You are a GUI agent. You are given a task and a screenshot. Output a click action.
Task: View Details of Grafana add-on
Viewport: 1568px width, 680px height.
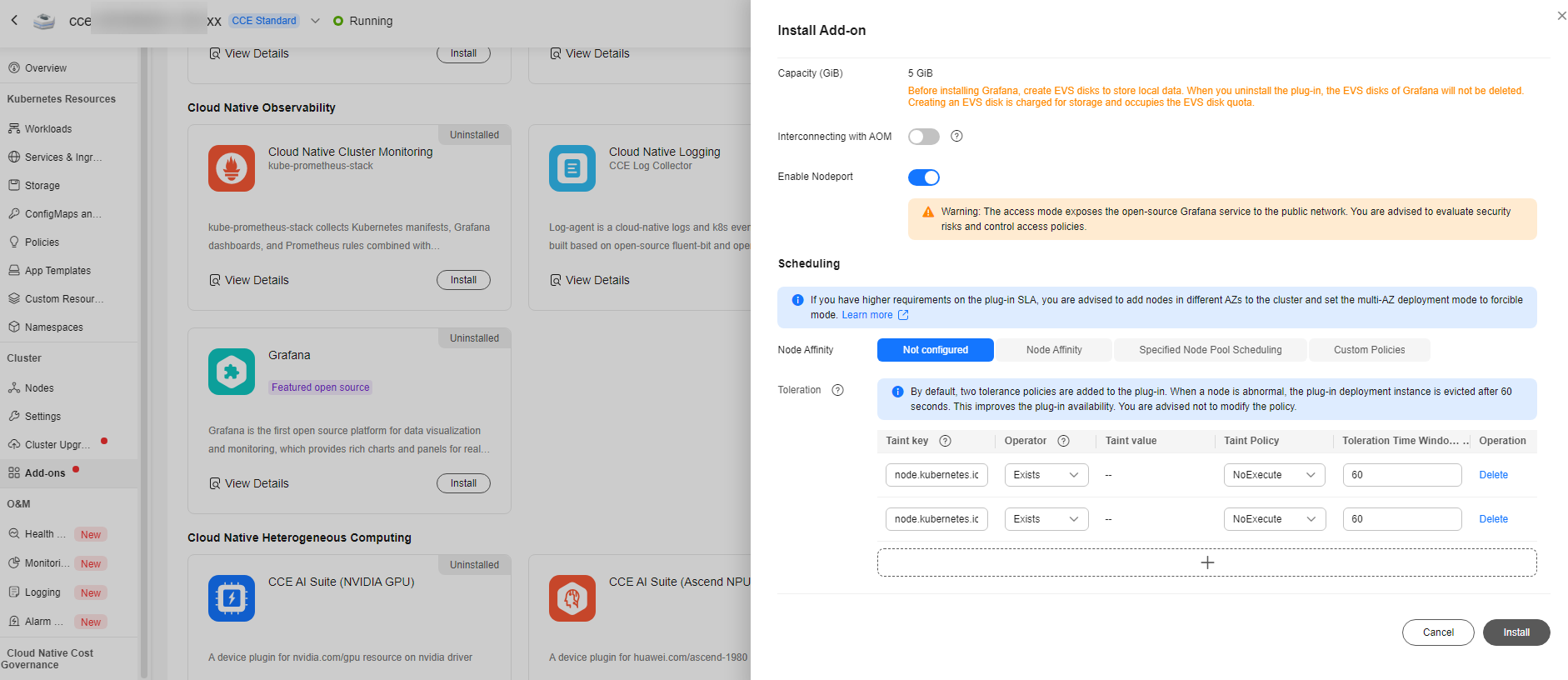[249, 483]
